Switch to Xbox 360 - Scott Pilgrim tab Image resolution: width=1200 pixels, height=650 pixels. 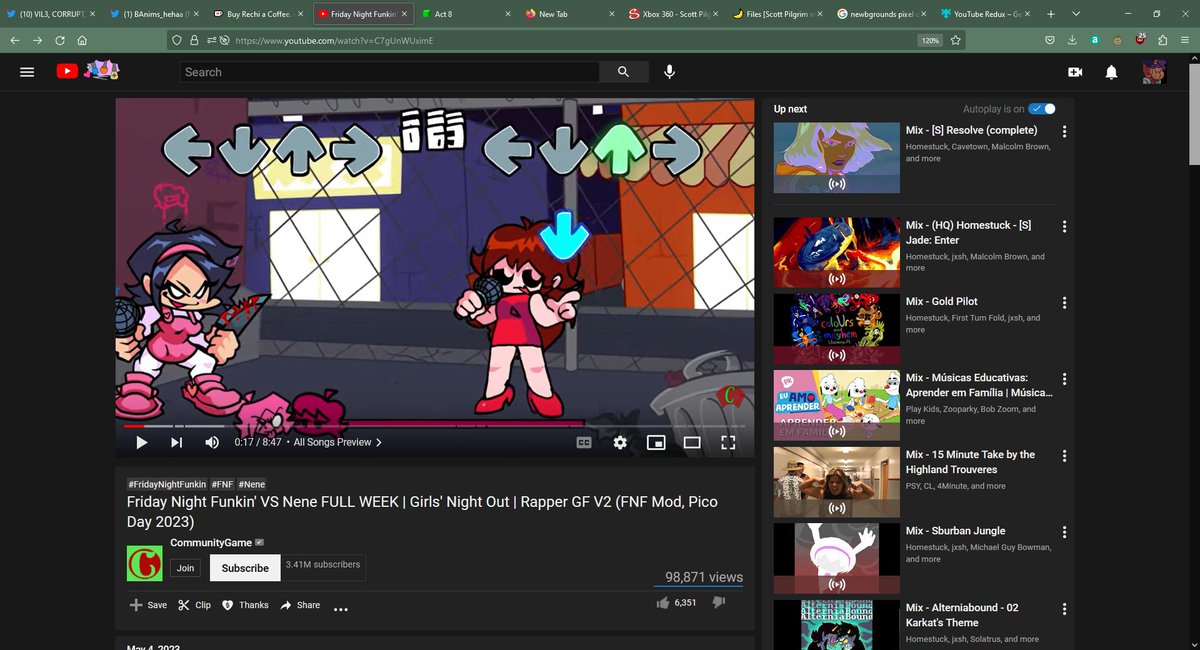click(674, 14)
